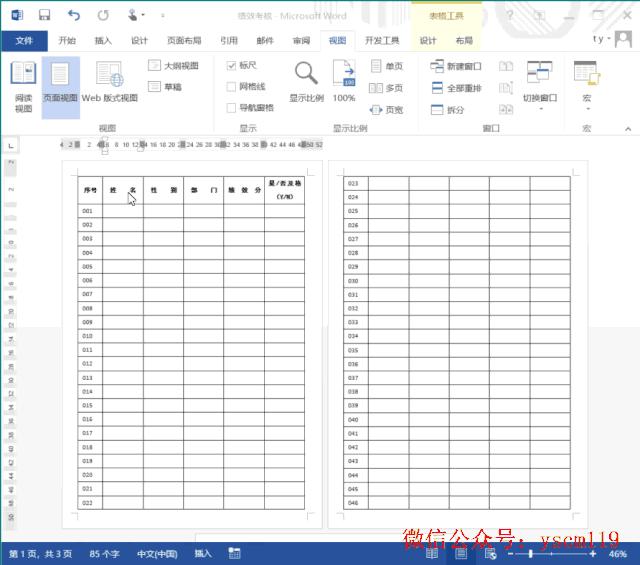The width and height of the screenshot is (640, 565).
Task: Click the 序号 header cell
Action: click(x=90, y=190)
